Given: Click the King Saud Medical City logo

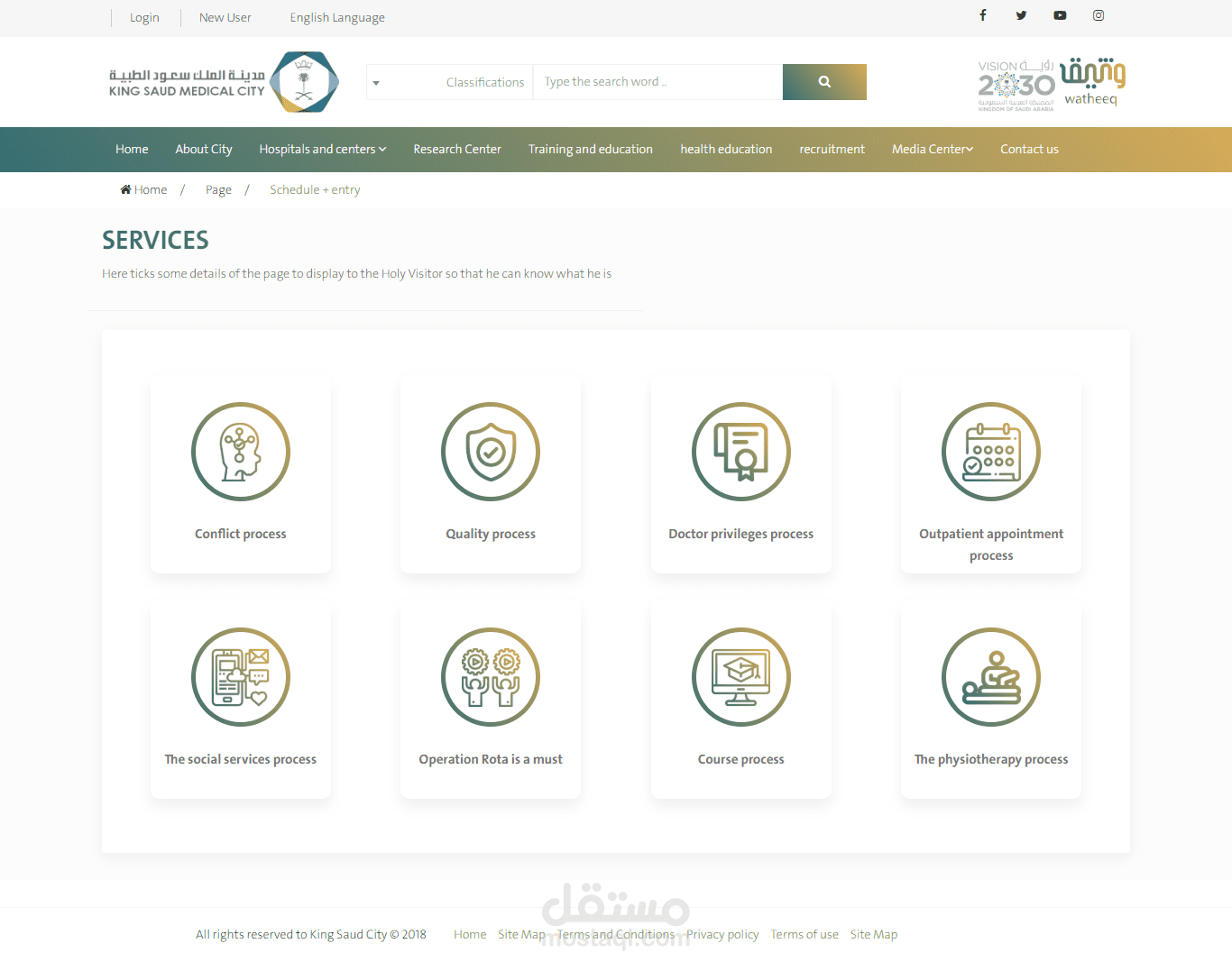Looking at the screenshot, I should (x=224, y=82).
